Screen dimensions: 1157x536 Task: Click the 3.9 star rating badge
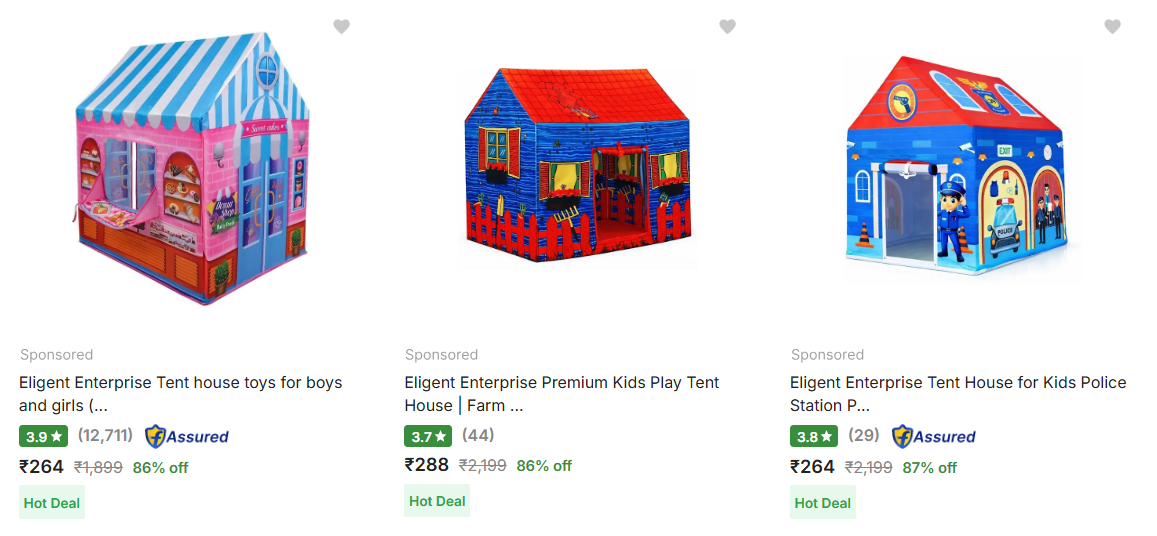(x=44, y=436)
